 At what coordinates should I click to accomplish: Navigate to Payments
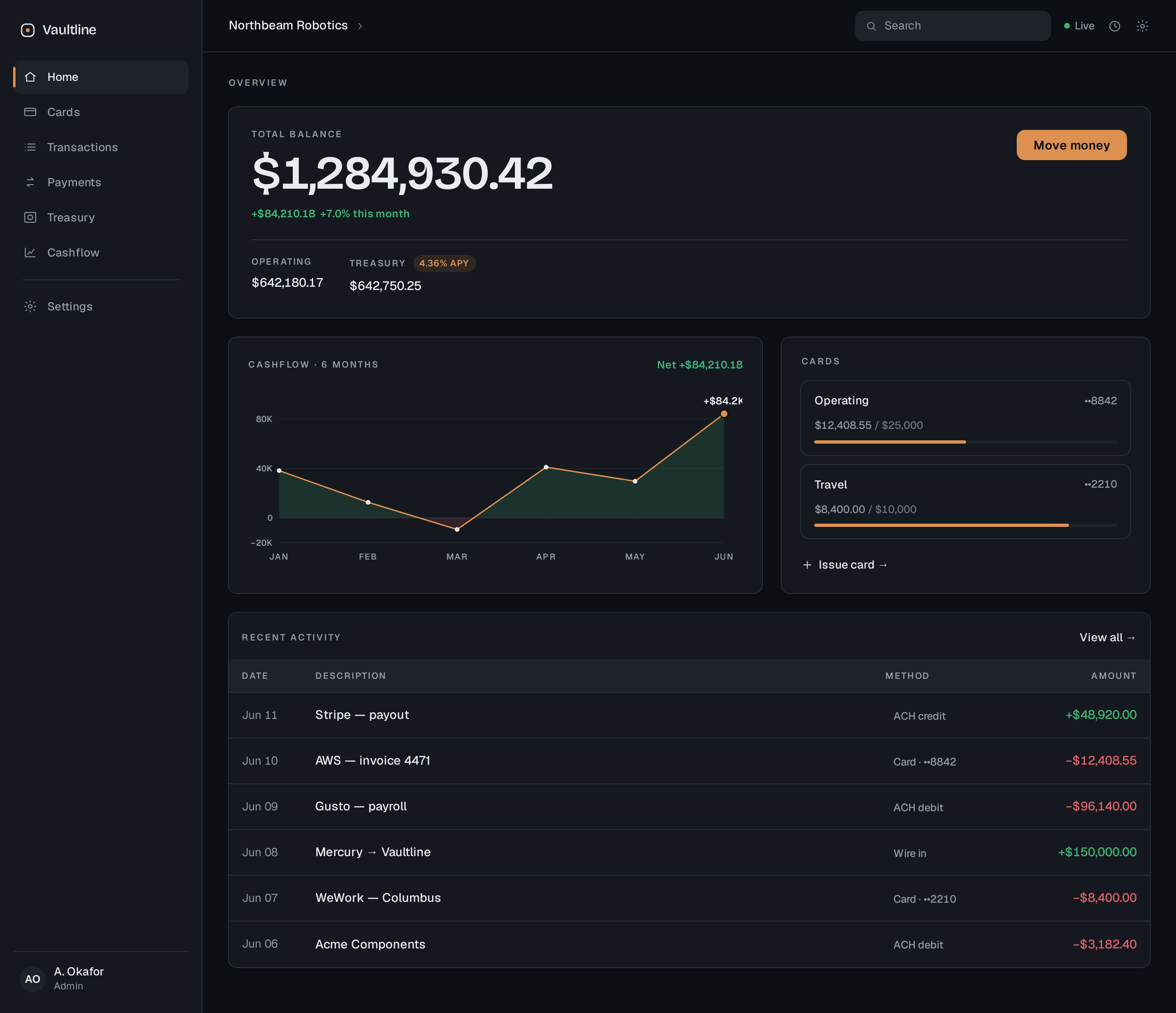(101, 183)
